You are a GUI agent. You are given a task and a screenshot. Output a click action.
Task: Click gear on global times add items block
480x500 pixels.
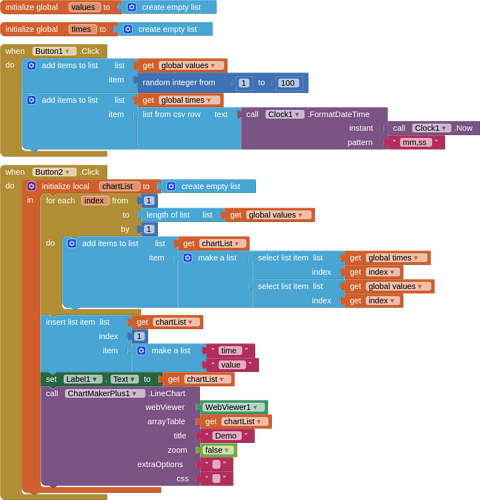31,100
